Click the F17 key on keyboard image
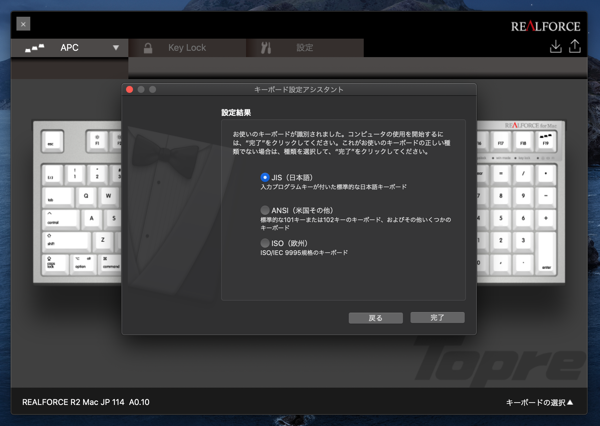The height and width of the screenshot is (426, 600). 501,141
